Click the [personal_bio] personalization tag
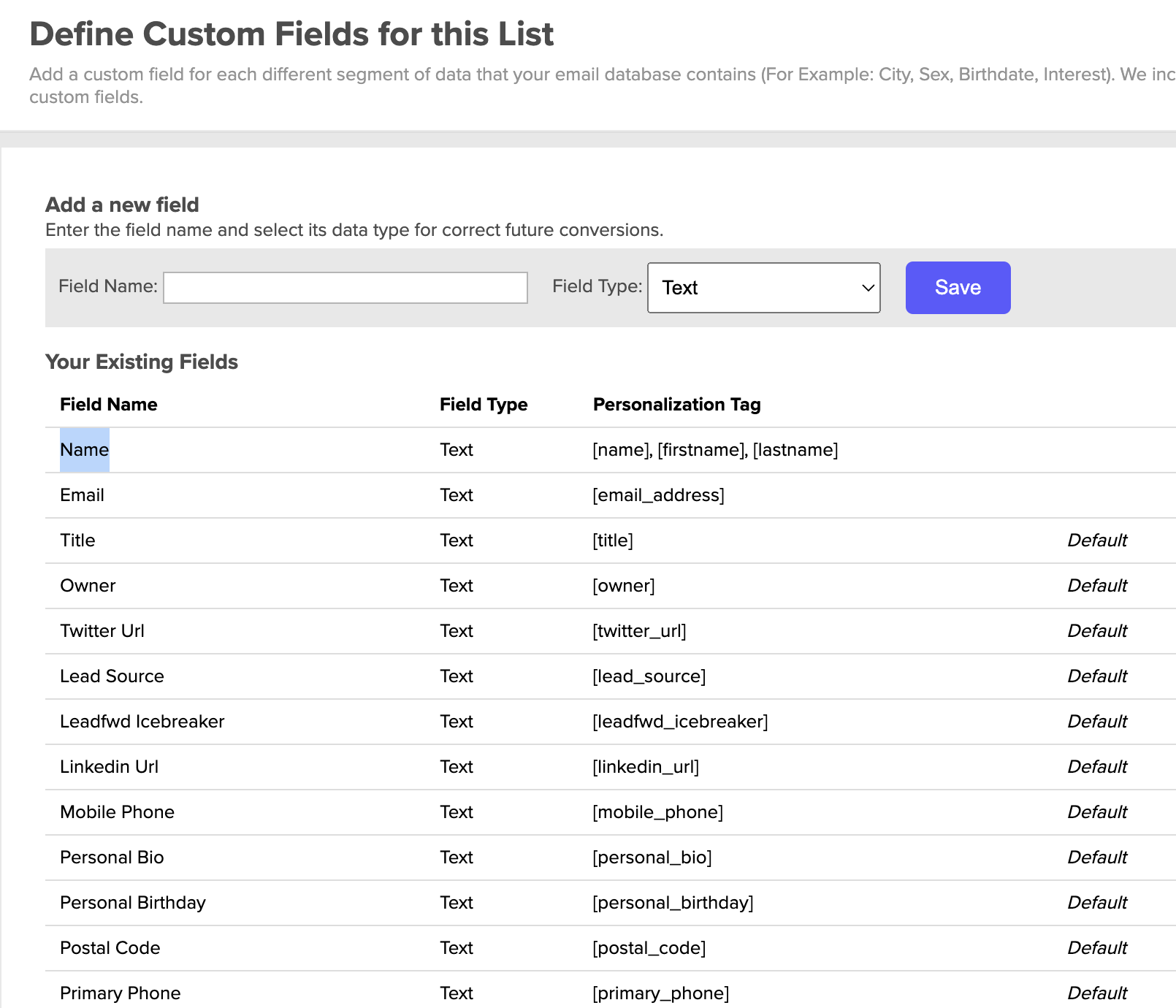 click(652, 858)
